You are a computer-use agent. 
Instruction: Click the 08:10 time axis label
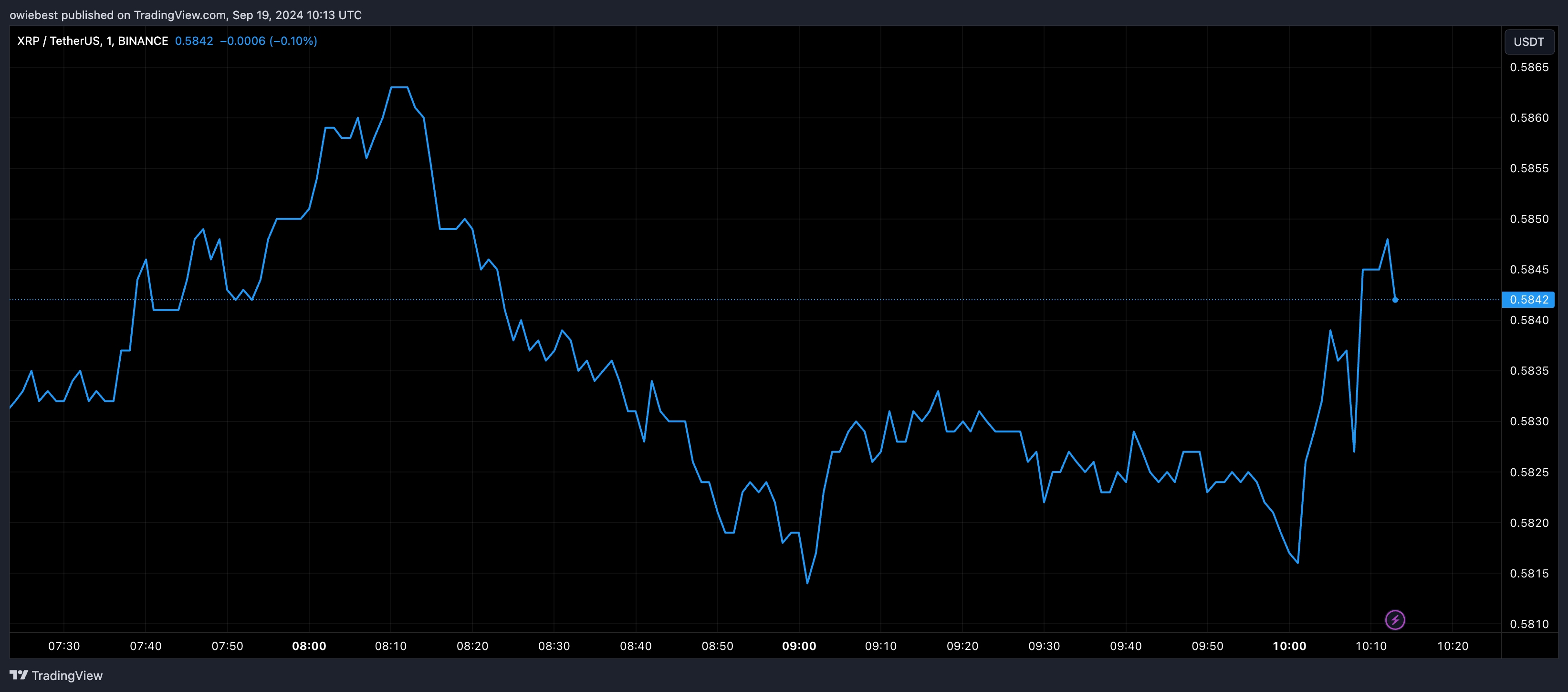pos(391,646)
